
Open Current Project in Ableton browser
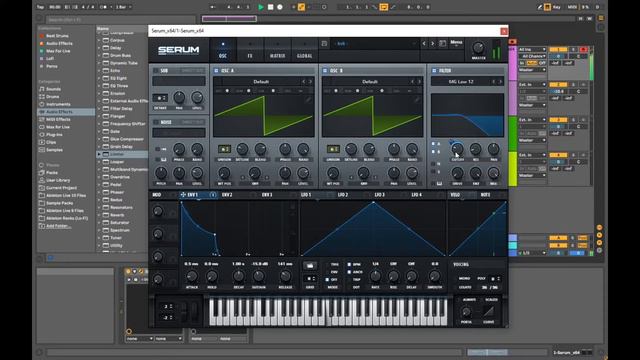tap(61, 188)
